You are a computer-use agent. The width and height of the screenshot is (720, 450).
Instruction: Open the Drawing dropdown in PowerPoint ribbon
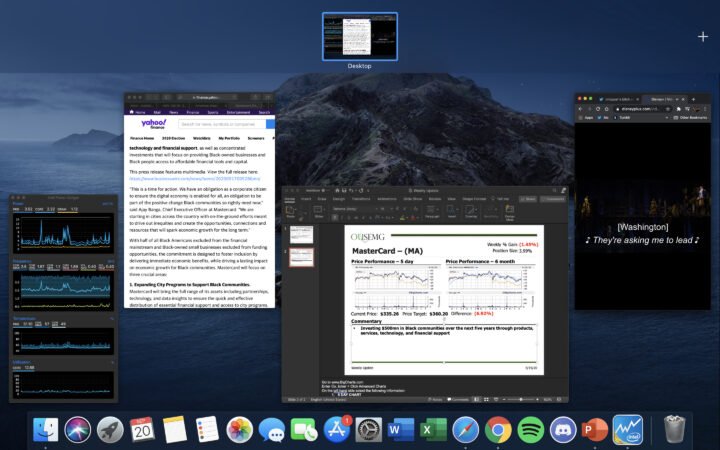point(471,213)
